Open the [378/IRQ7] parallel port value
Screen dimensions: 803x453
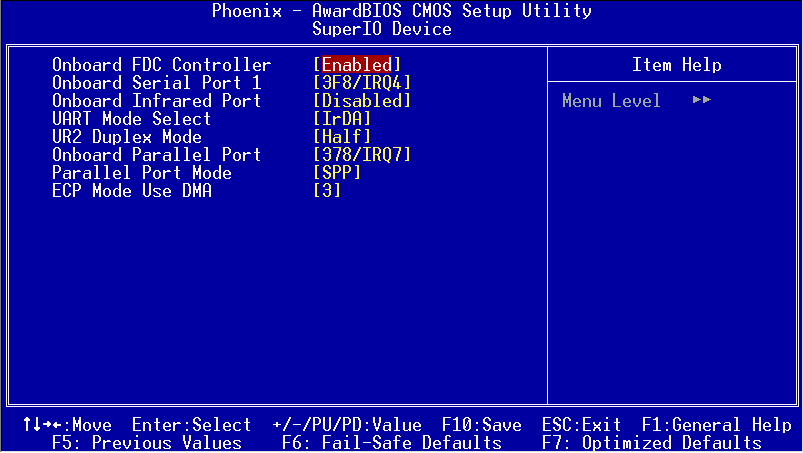(x=362, y=155)
